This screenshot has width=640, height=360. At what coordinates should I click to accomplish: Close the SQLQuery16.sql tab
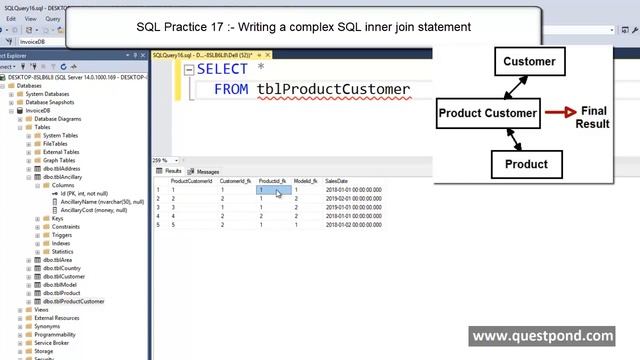268,55
